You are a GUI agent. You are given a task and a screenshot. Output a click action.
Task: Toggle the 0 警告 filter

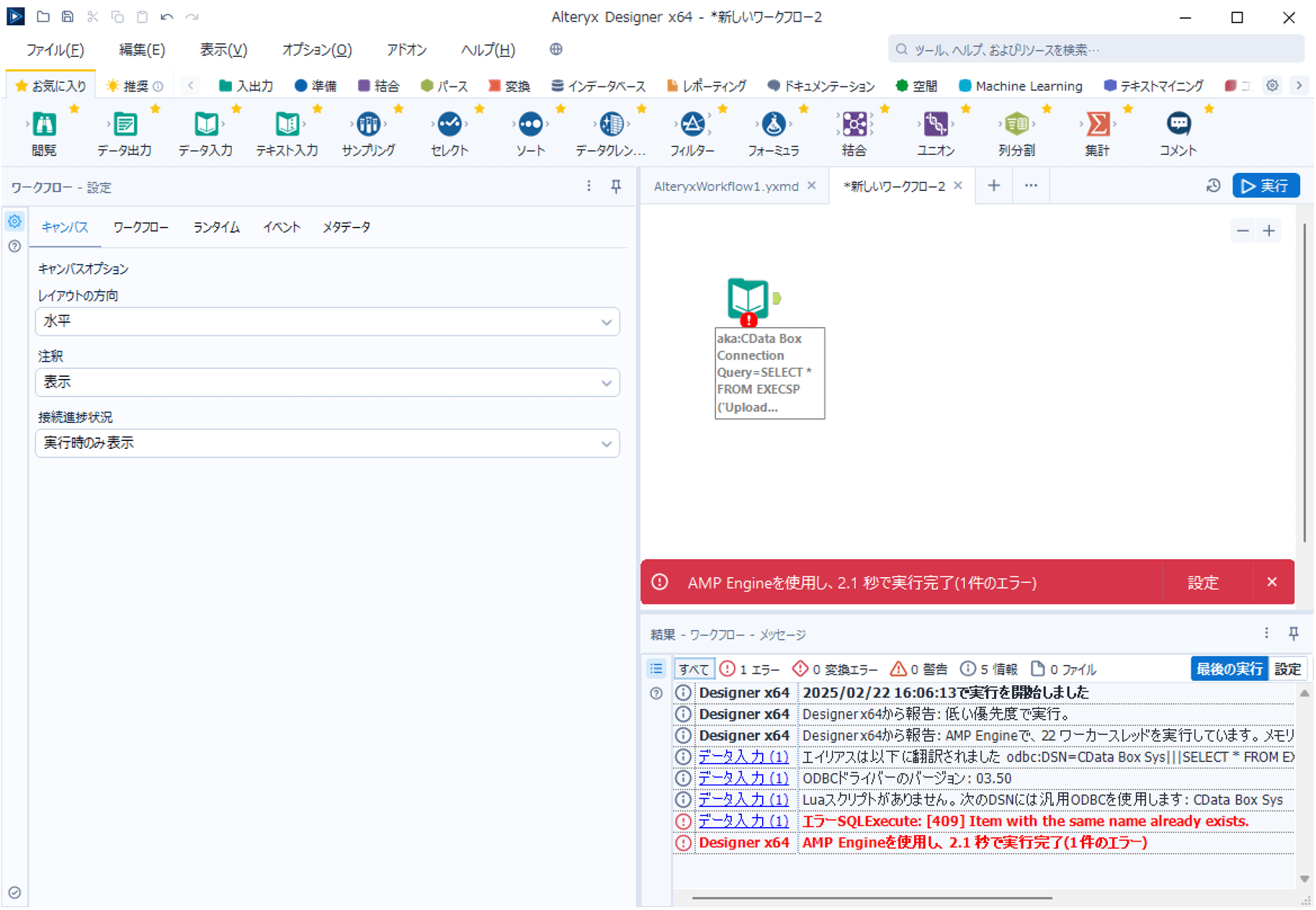click(x=918, y=669)
